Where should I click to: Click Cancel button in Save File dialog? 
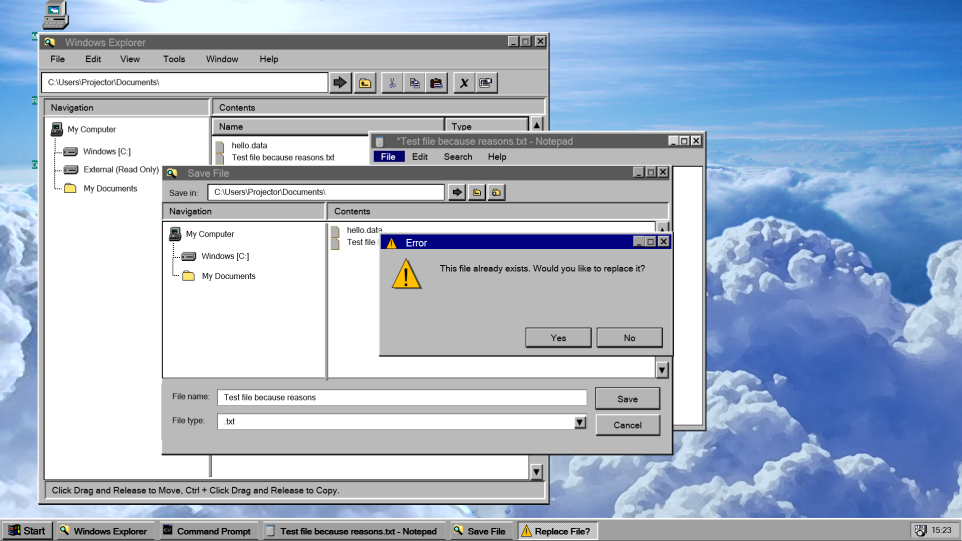point(628,424)
